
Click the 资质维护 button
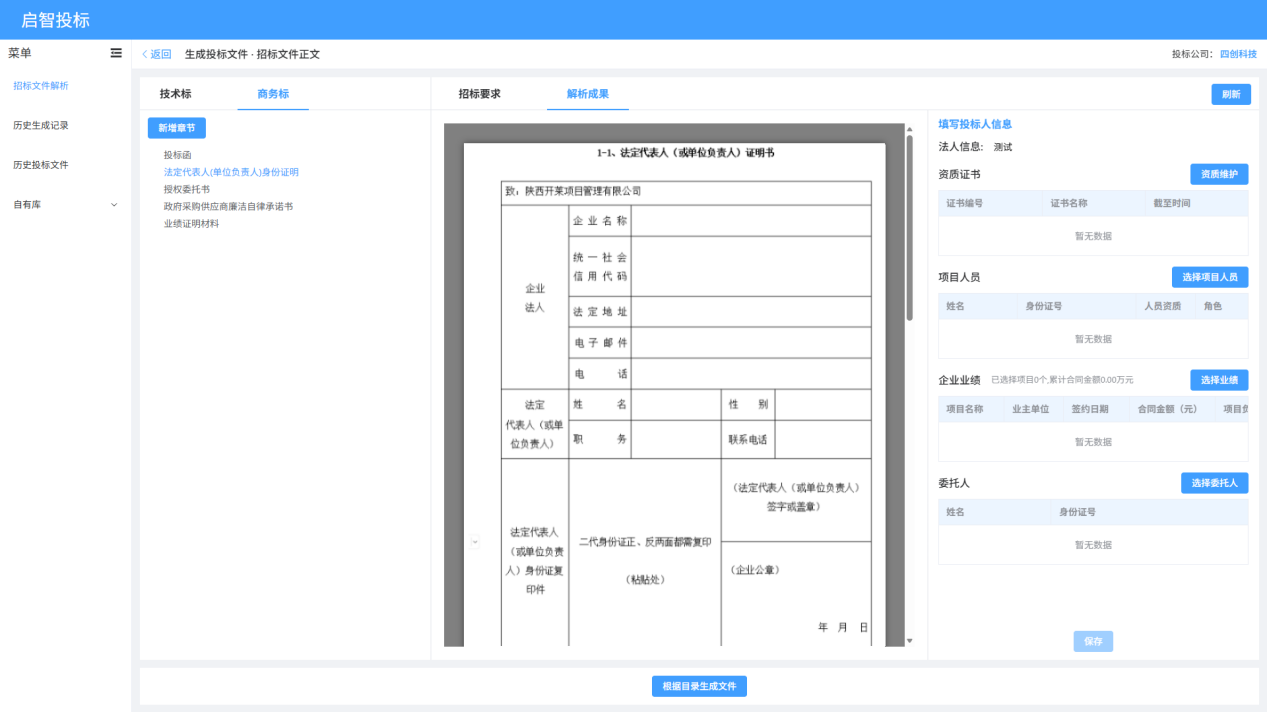1219,174
